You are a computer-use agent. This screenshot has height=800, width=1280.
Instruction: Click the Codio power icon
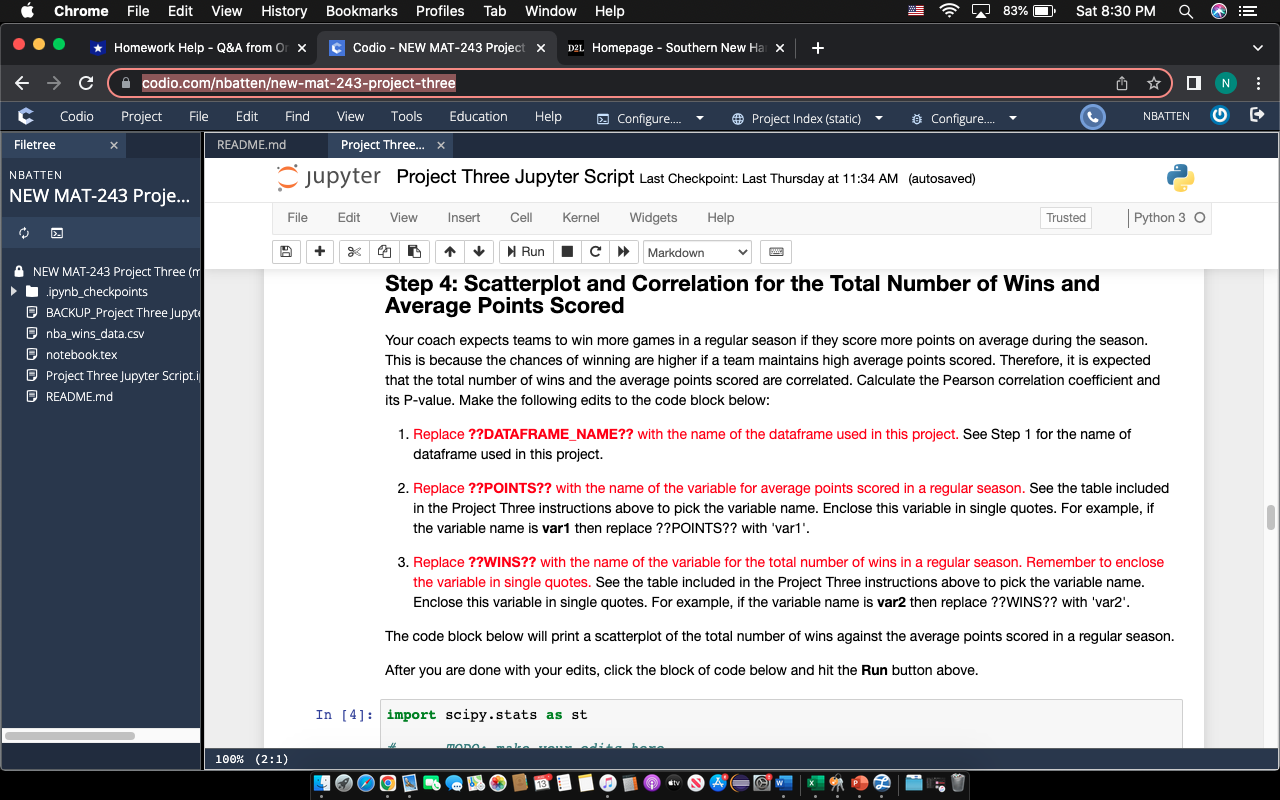(x=1220, y=116)
